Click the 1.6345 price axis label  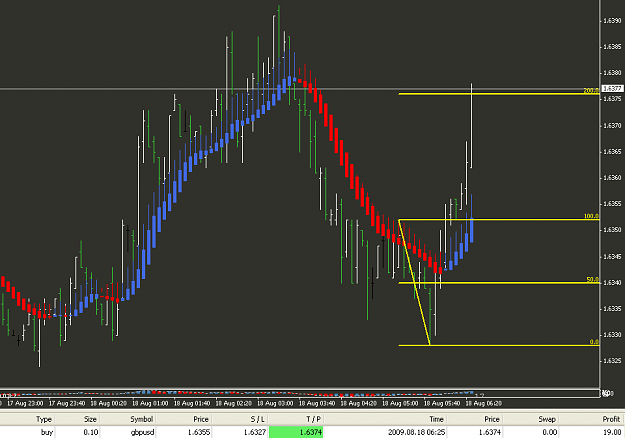coord(612,256)
